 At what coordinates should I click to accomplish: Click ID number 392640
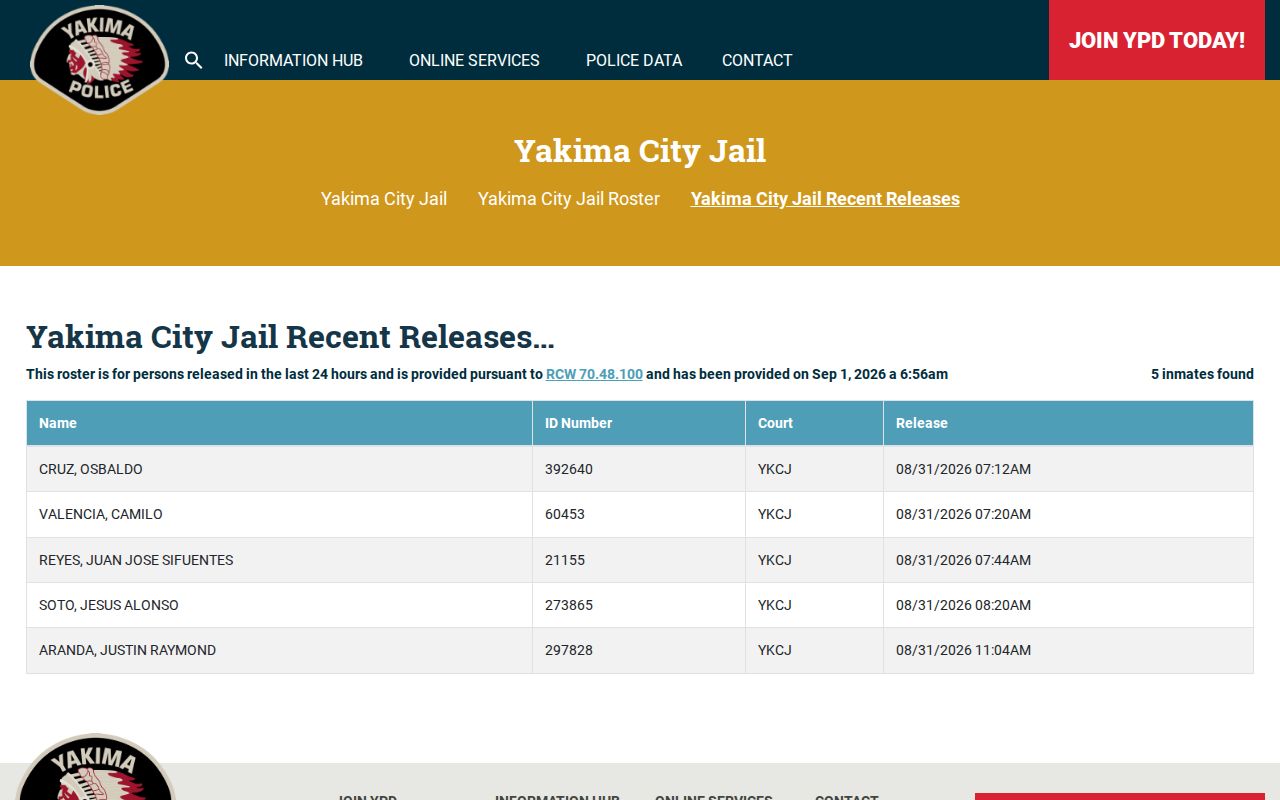(569, 469)
